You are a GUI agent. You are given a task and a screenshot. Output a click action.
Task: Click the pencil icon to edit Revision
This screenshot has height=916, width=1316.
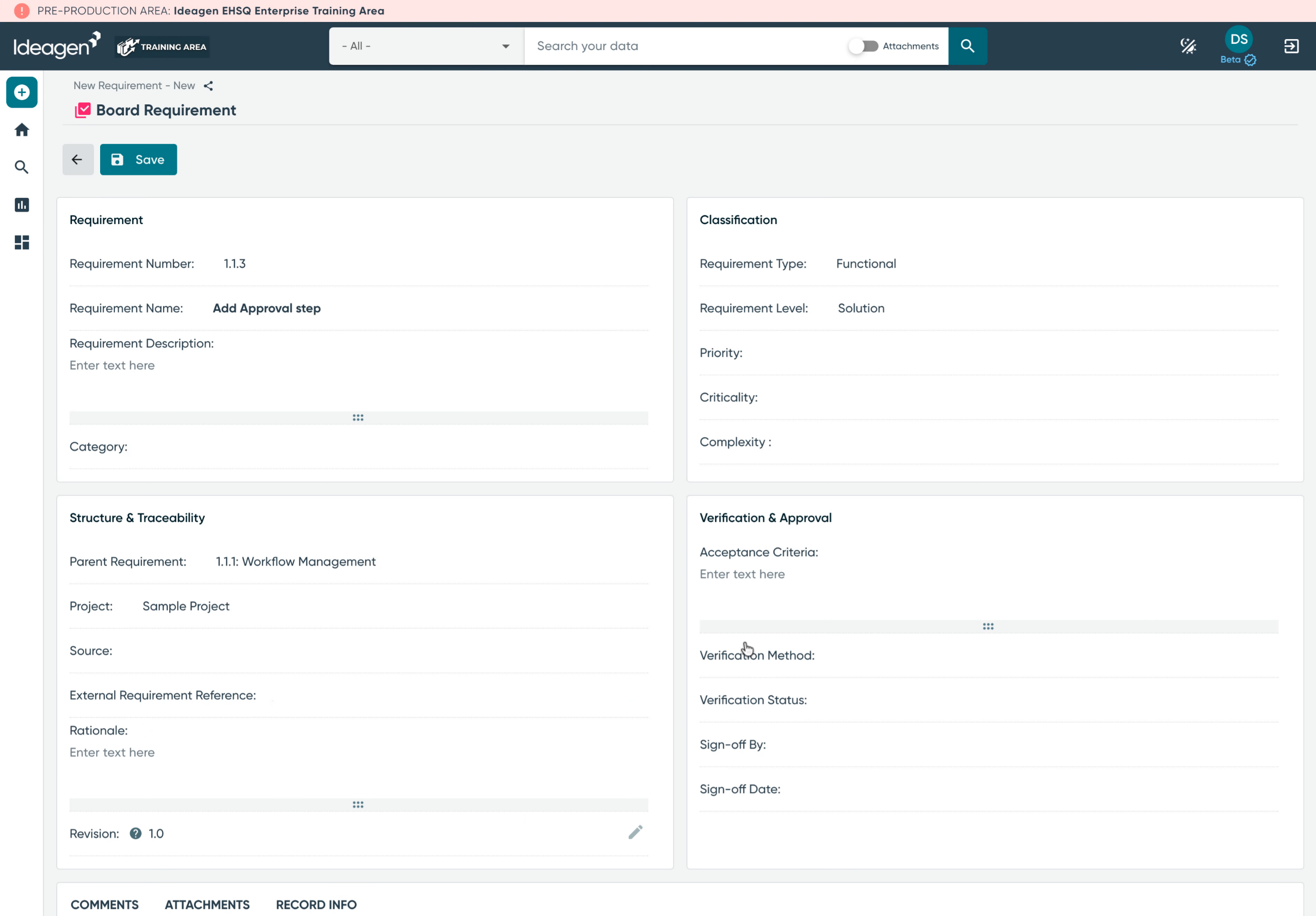[635, 832]
